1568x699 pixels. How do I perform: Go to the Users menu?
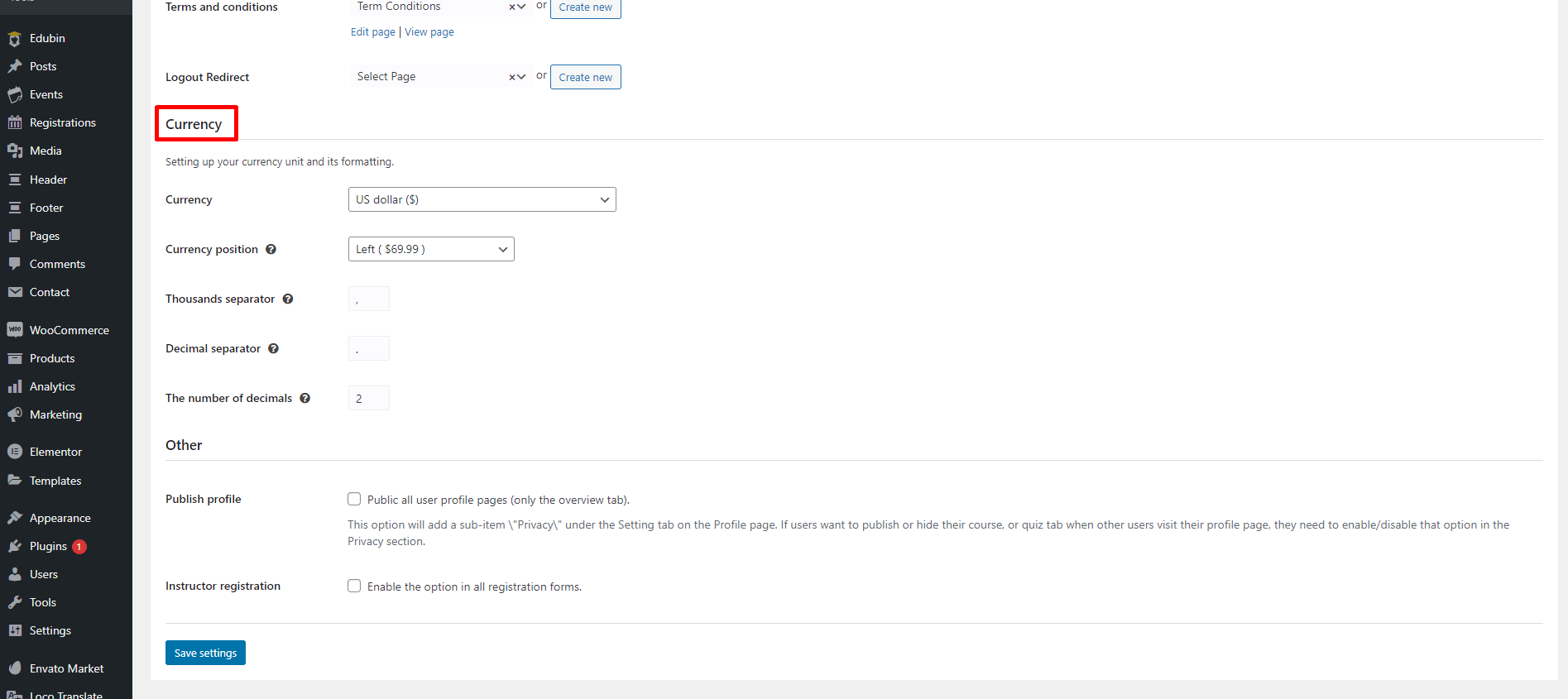point(44,574)
